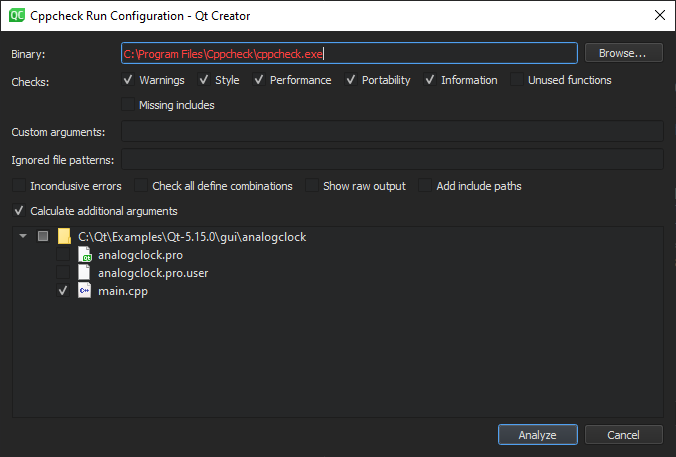
Task: Disable Calculate additional arguments
Action: click(x=19, y=211)
